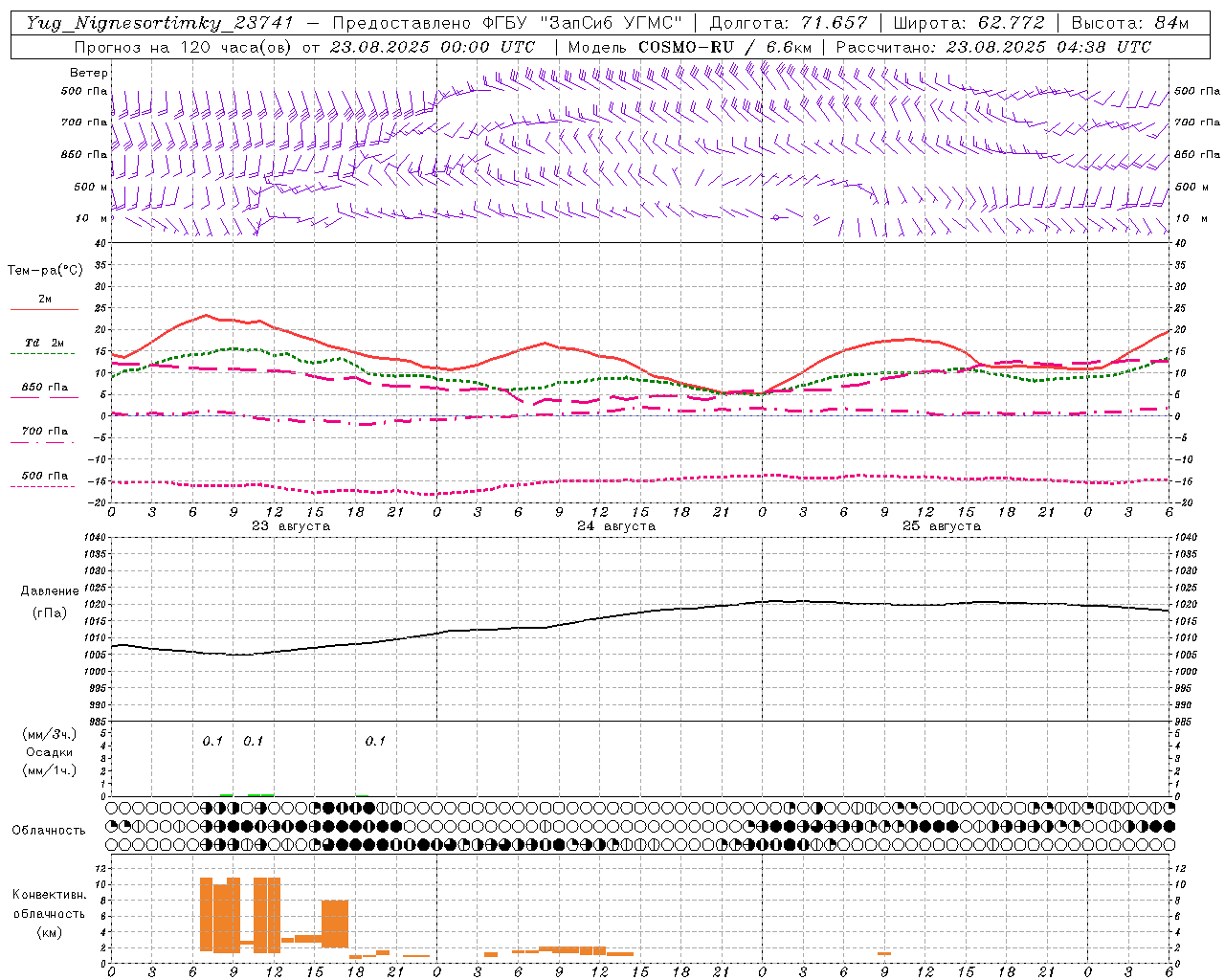Click the '(мм/3ч.)' precipitation unit label
The height and width of the screenshot is (980, 1225).
pos(50,734)
